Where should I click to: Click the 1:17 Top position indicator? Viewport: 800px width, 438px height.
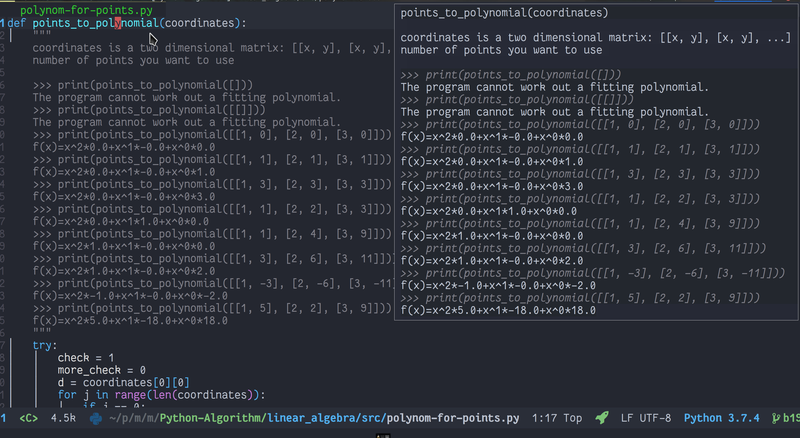[x=557, y=418]
